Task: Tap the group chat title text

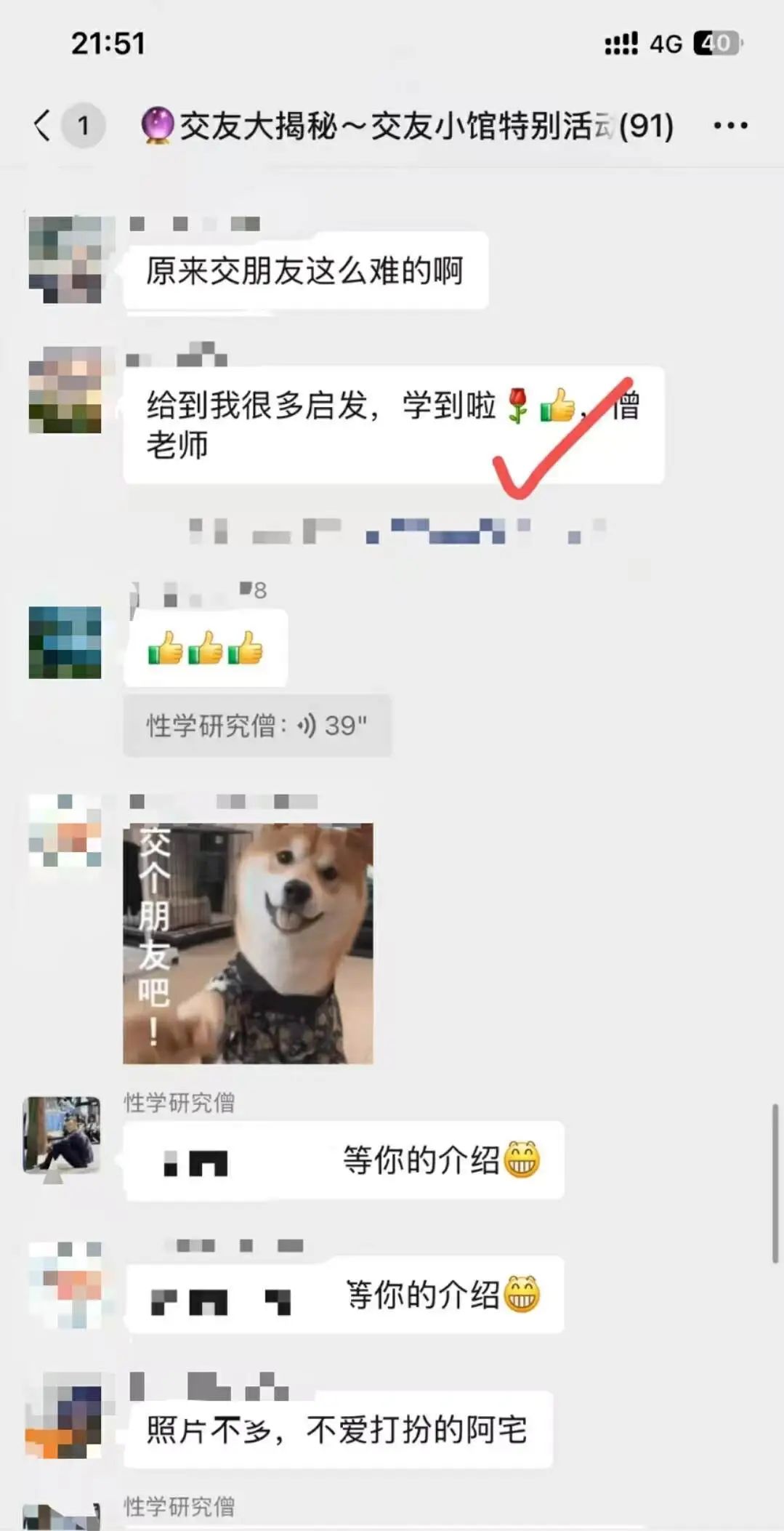Action: tap(427, 126)
